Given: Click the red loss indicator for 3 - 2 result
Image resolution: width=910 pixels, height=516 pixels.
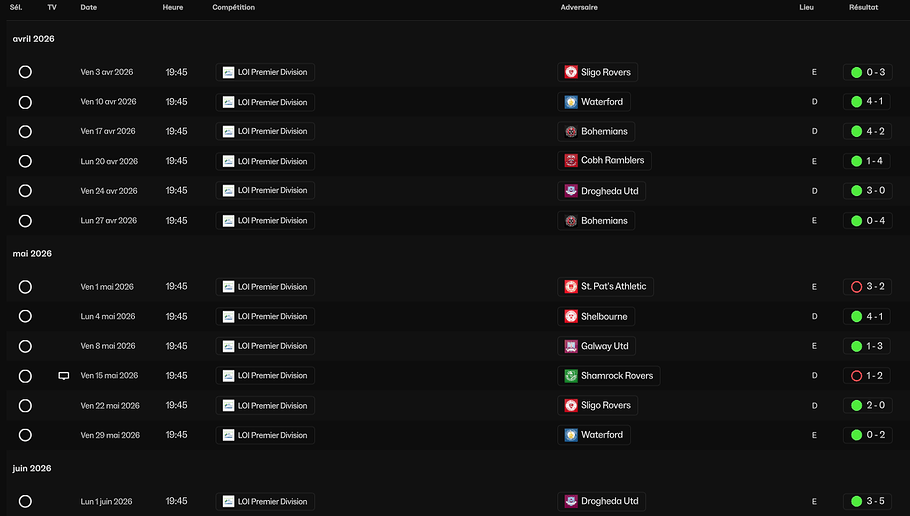Looking at the screenshot, I should coord(856,287).
